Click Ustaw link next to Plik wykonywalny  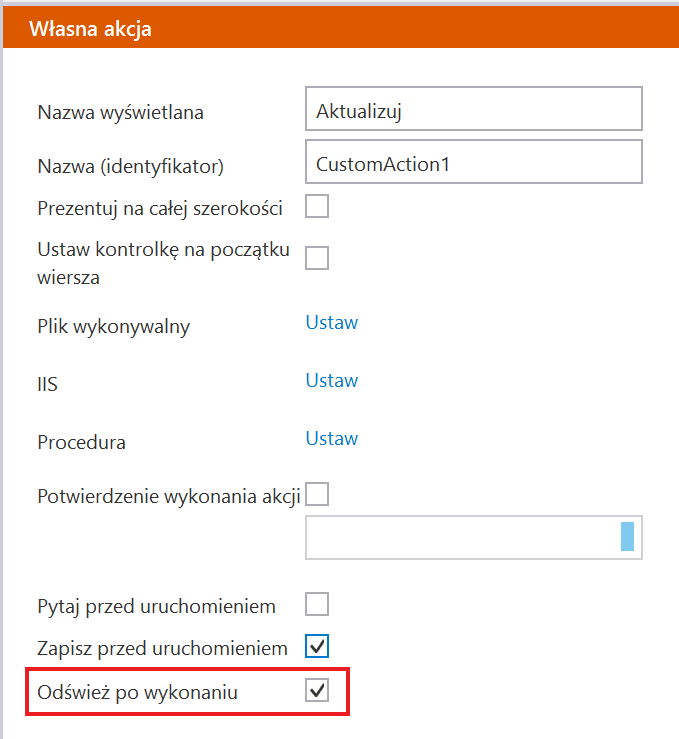pos(332,322)
